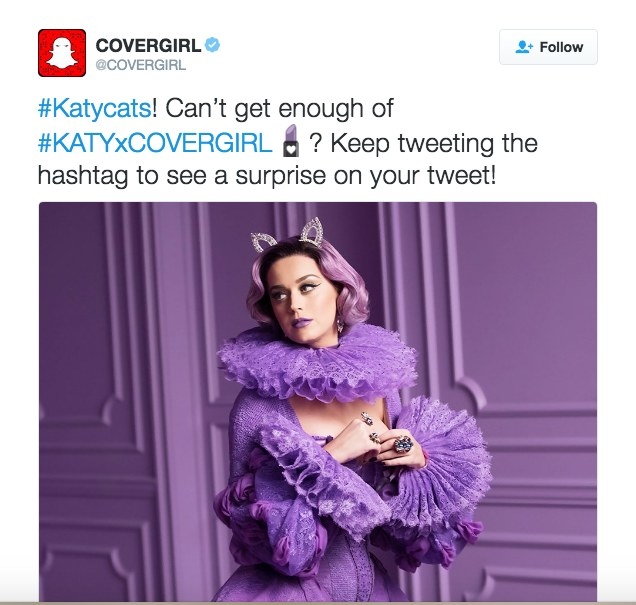Image resolution: width=636 pixels, height=605 pixels.
Task: Click the 'Keep tweeting the' text
Action: 434,143
